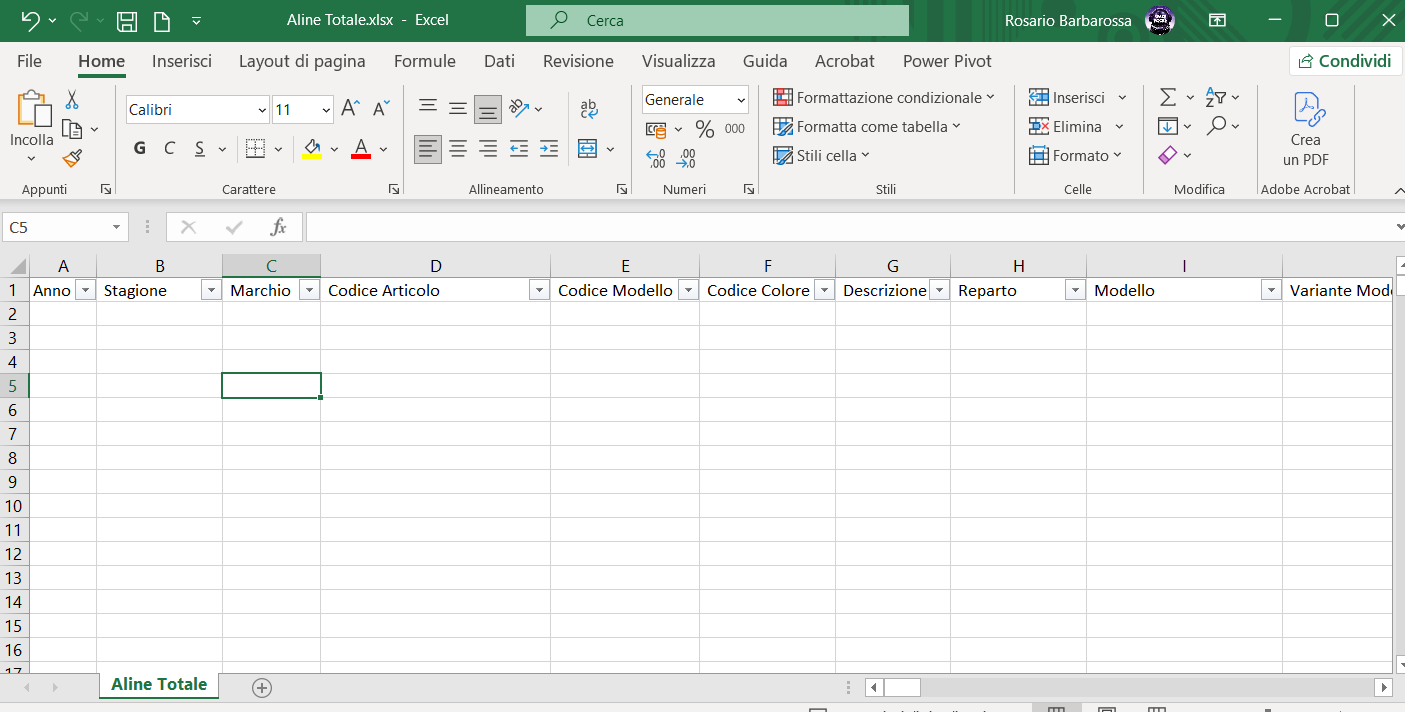
Task: Toggle italic formatting with the C button
Action: click(170, 149)
